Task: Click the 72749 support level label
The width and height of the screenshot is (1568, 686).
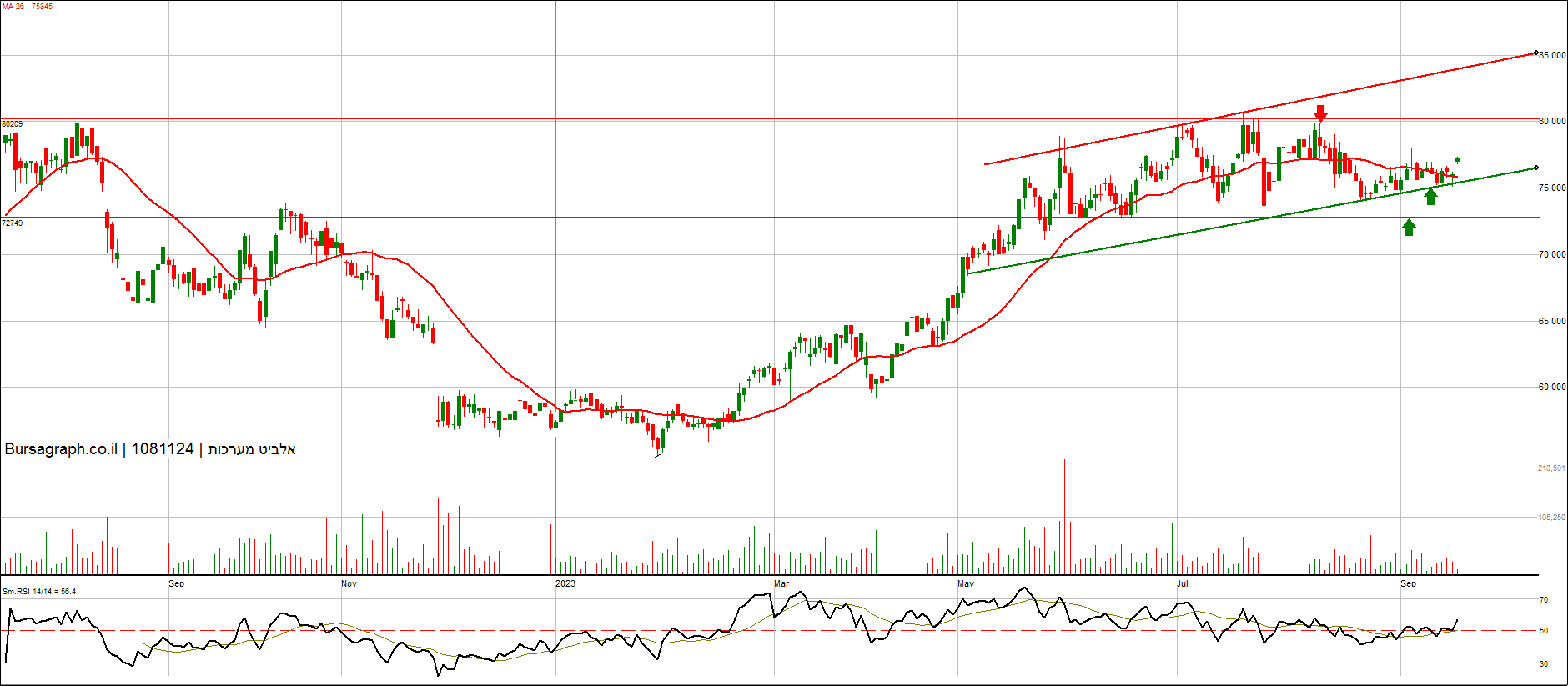Action: click(13, 223)
